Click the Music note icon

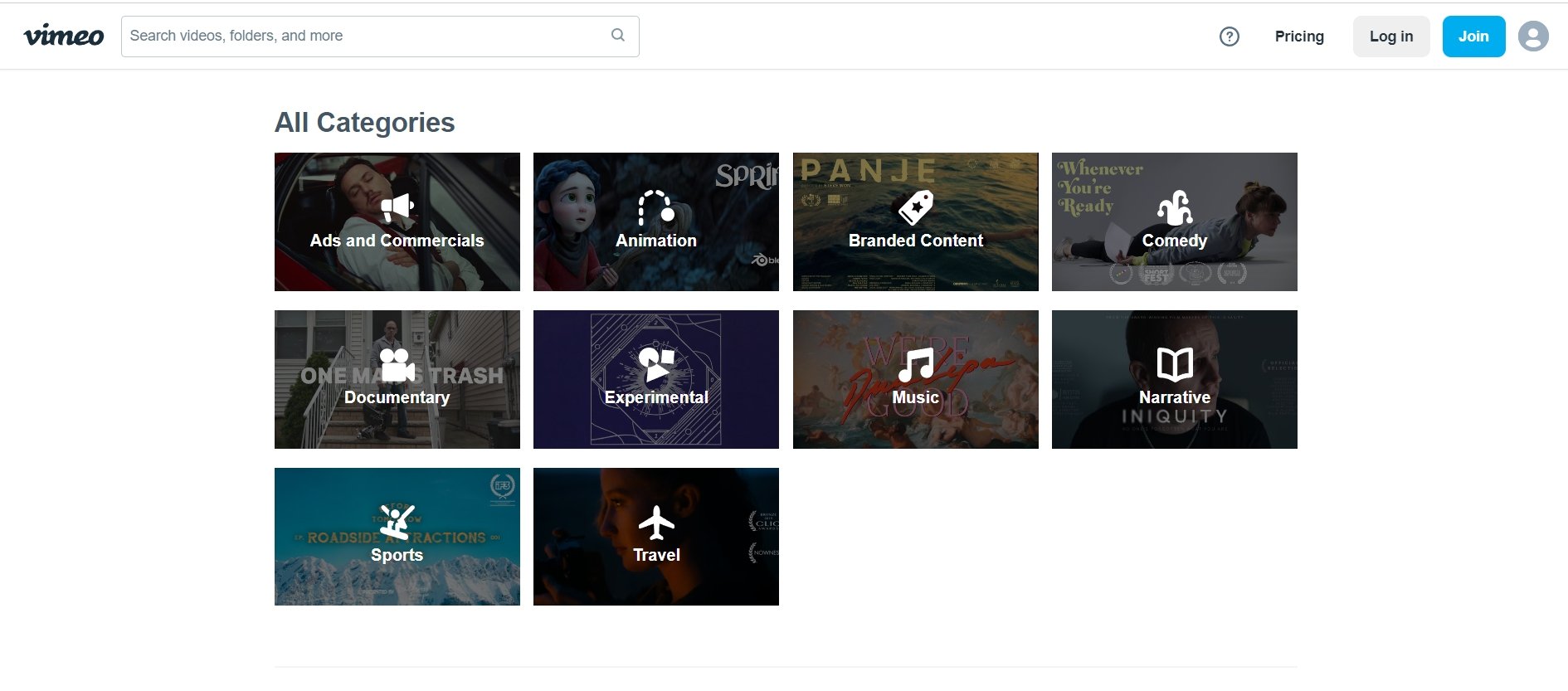(x=915, y=365)
